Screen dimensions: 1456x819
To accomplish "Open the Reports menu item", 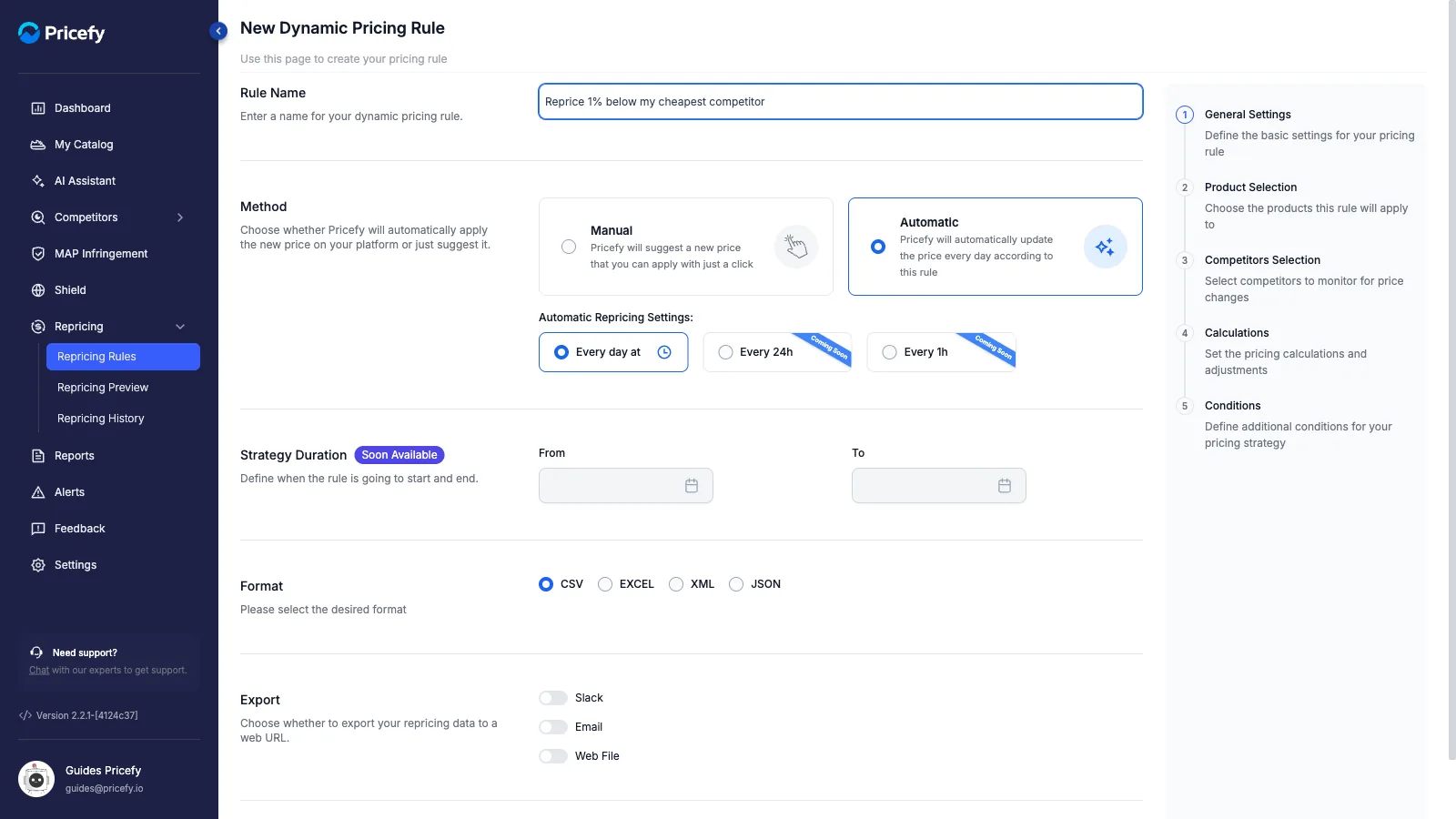I will click(109, 456).
